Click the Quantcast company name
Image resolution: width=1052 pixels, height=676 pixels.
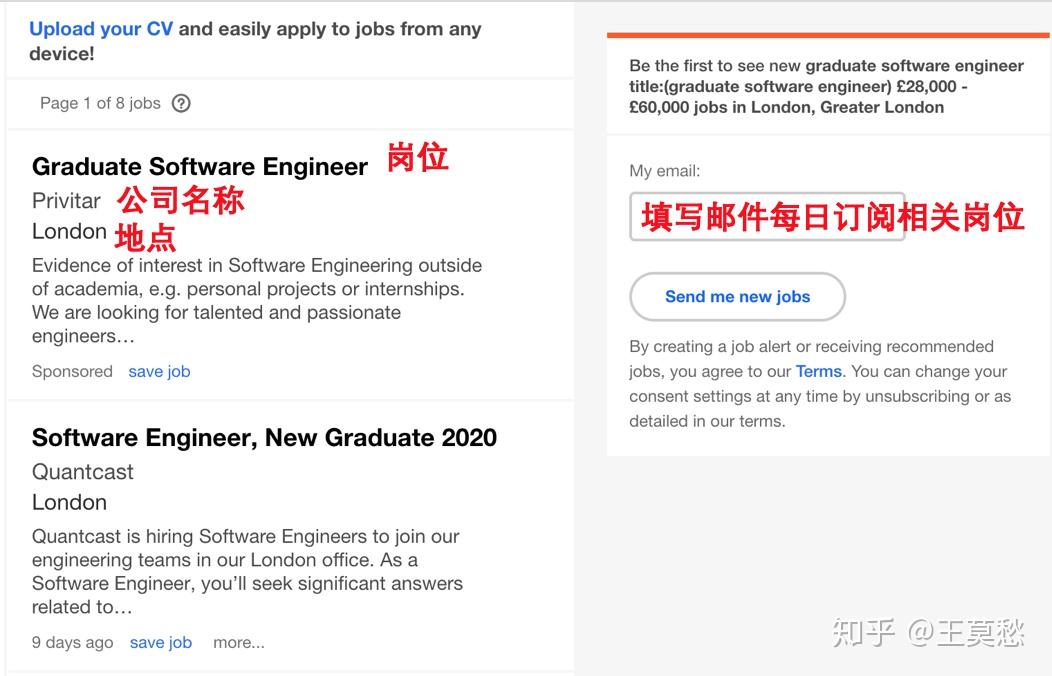(x=83, y=472)
